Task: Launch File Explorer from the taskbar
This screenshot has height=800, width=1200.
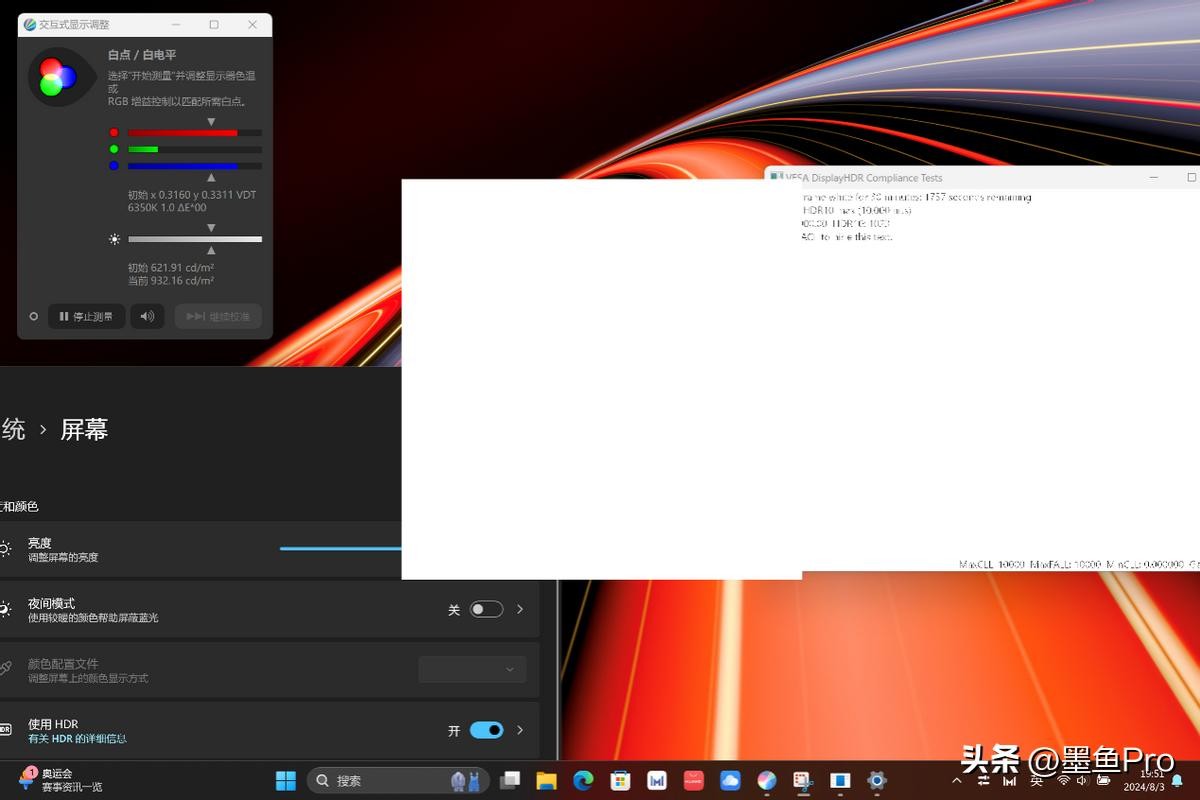Action: coord(546,780)
